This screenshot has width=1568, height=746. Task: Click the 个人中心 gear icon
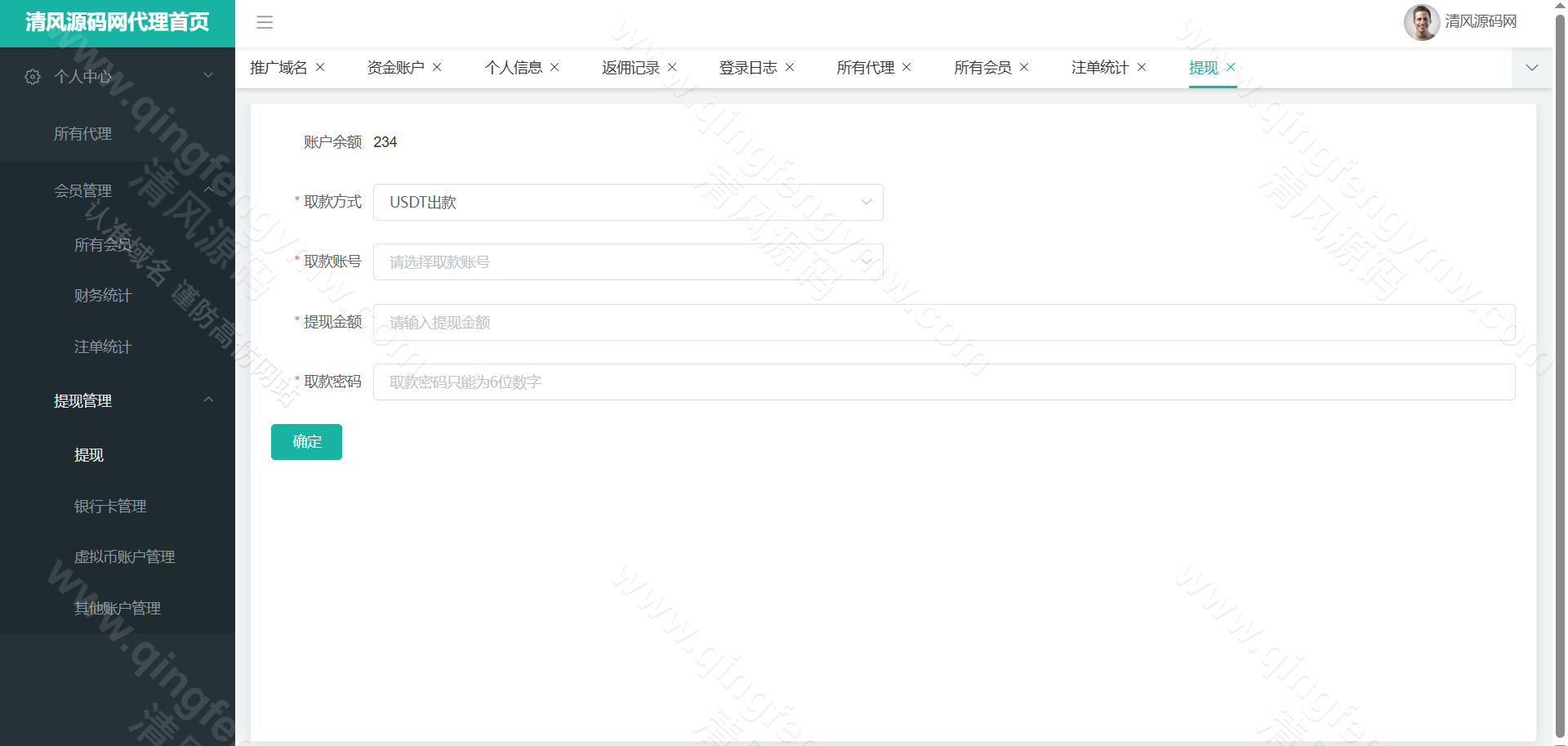click(x=33, y=76)
